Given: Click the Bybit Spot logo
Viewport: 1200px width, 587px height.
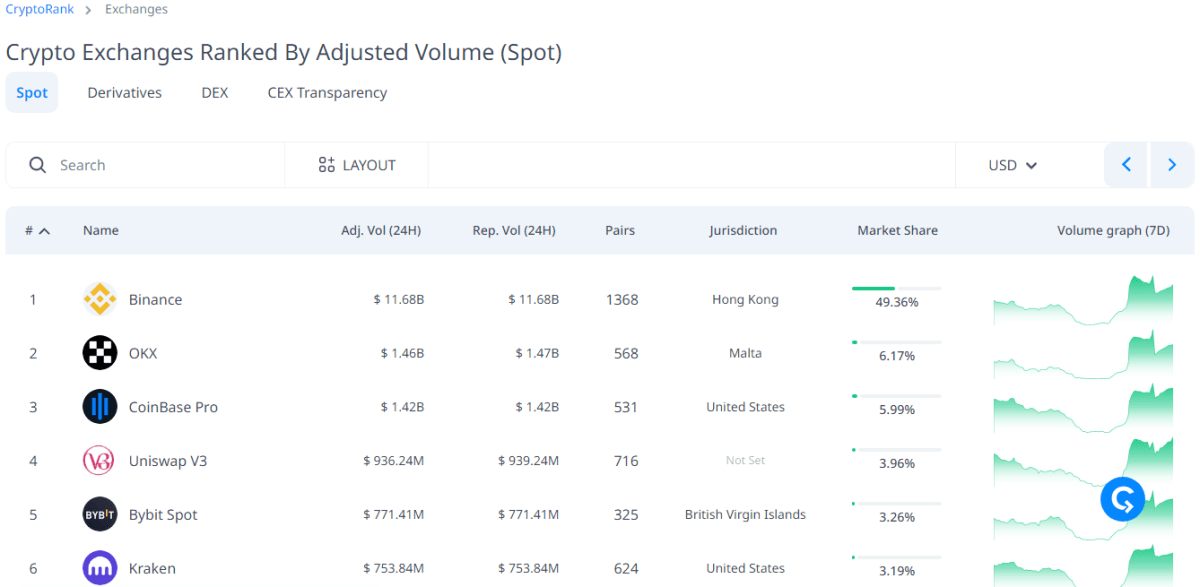Looking at the screenshot, I should (98, 514).
